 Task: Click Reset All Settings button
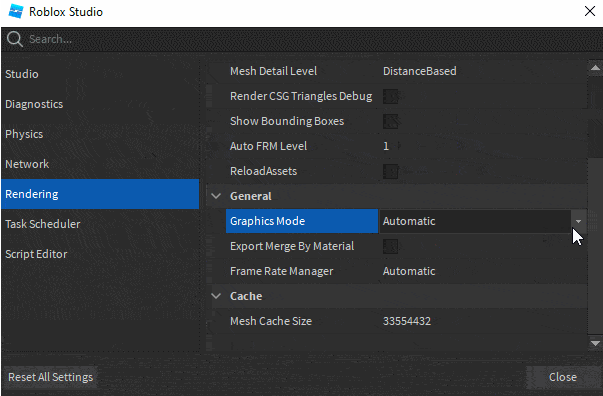pyautogui.click(x=50, y=377)
